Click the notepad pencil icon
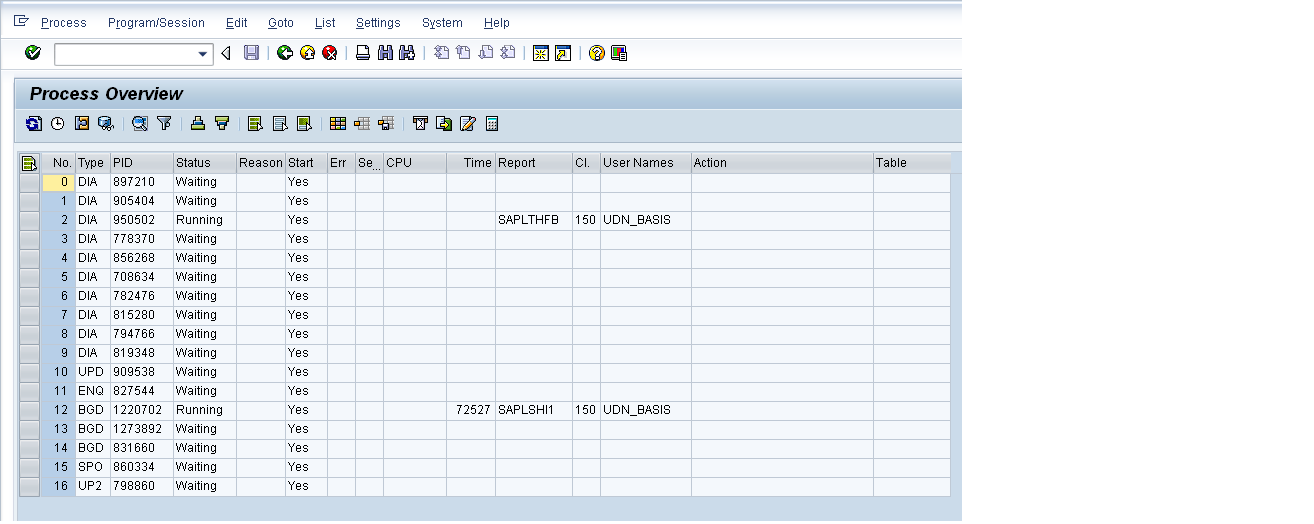This screenshot has height=524, width=1314. pyautogui.click(x=467, y=124)
